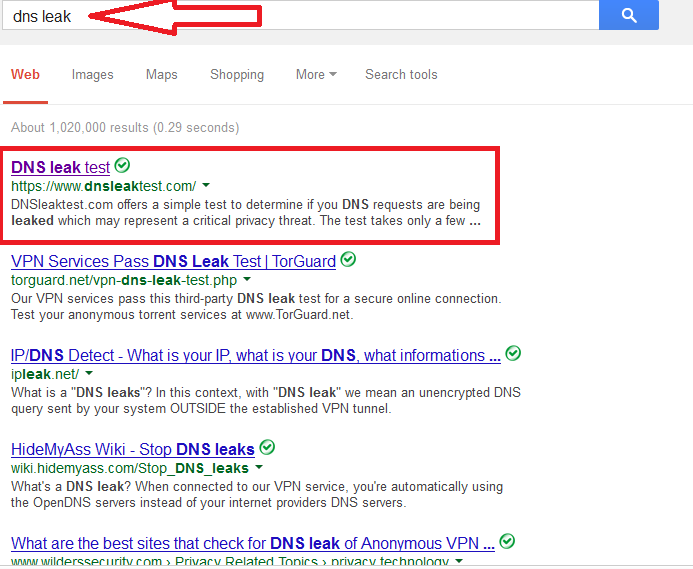The image size is (693, 569).
Task: Open dropdown arrow after torguard.net URL
Action: 247,279
